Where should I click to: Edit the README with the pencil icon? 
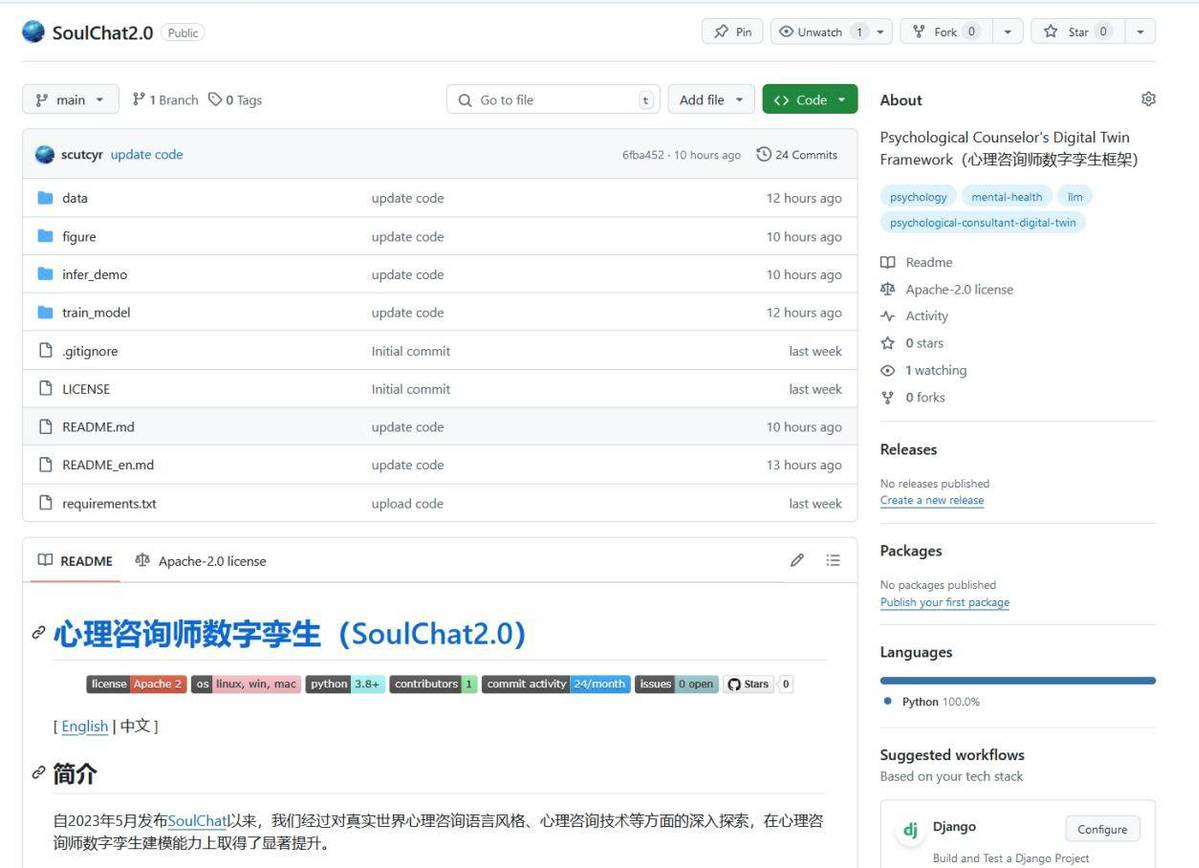[797, 560]
